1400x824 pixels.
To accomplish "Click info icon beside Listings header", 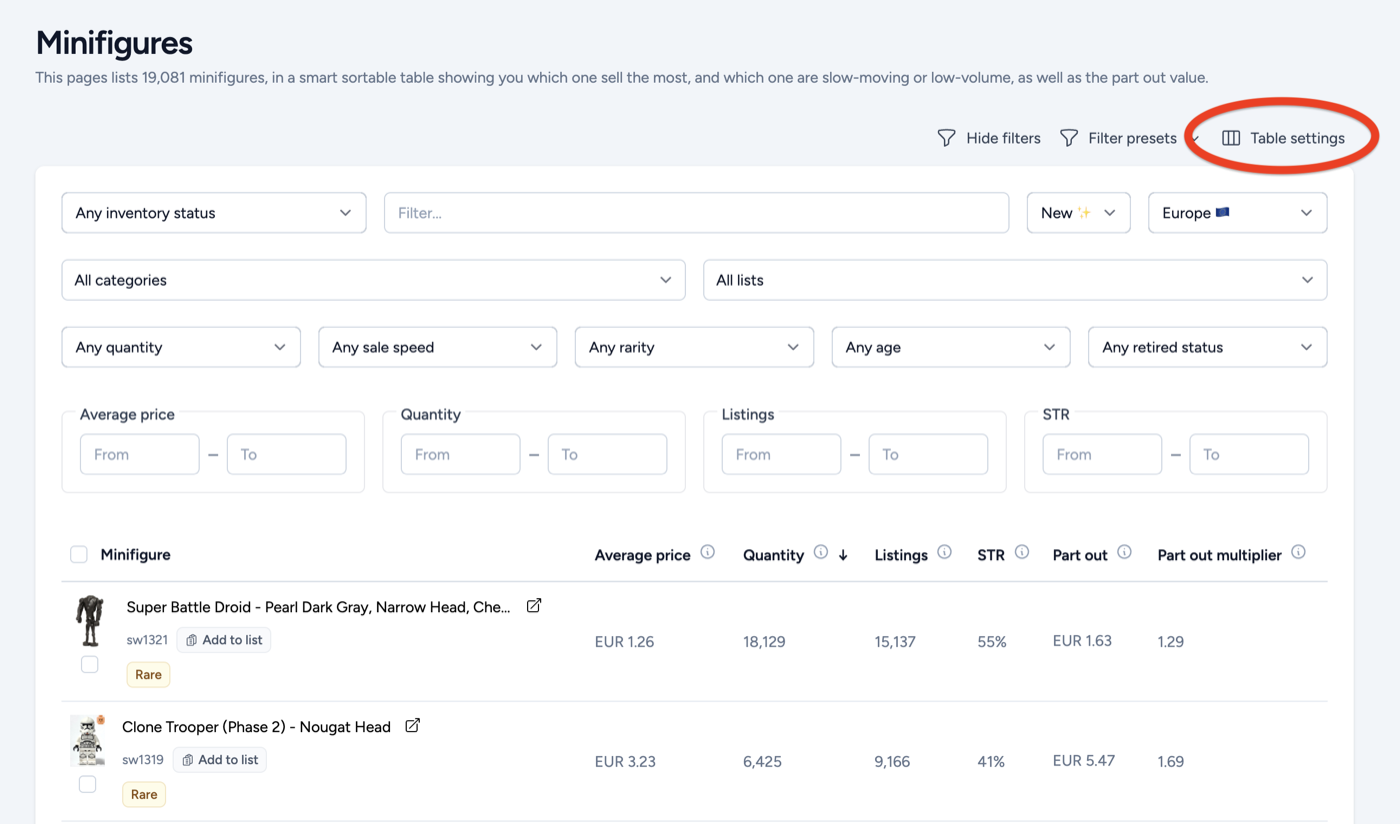I will click(x=945, y=552).
